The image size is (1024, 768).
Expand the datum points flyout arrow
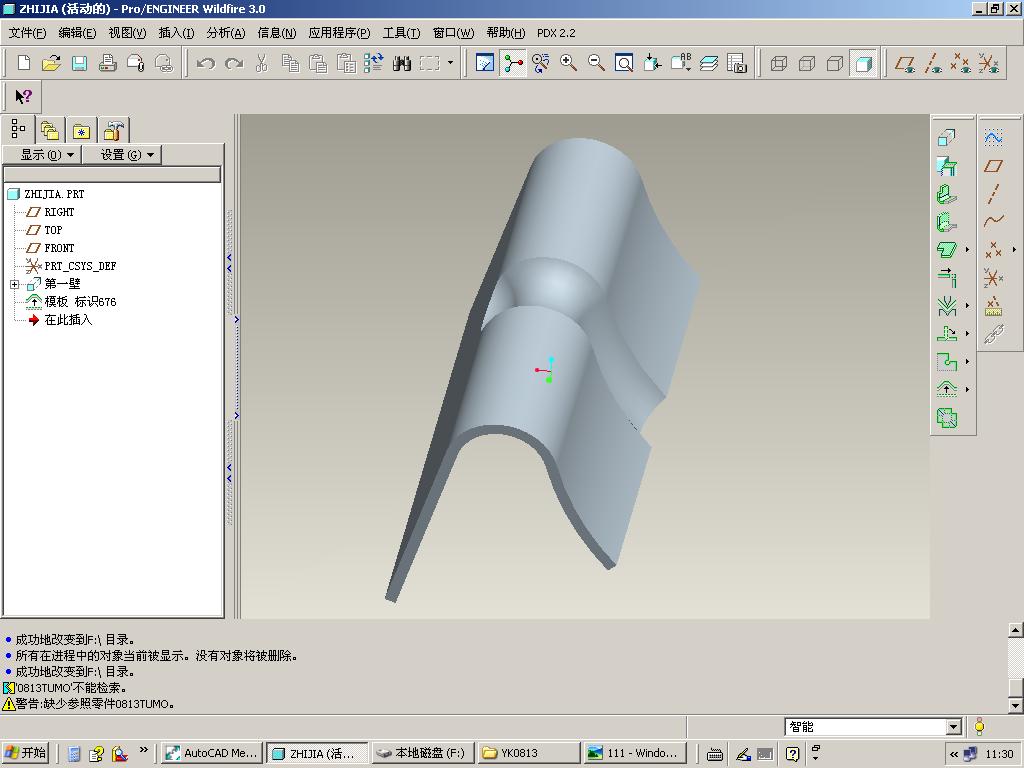[x=1014, y=249]
